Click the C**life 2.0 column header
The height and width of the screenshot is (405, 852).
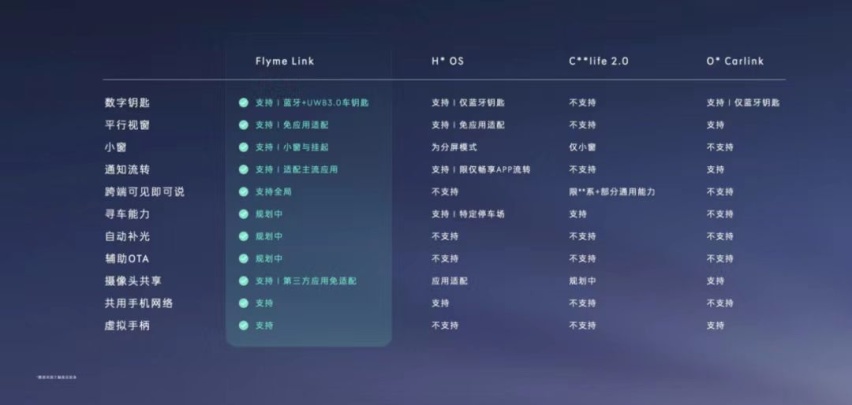pyautogui.click(x=599, y=61)
